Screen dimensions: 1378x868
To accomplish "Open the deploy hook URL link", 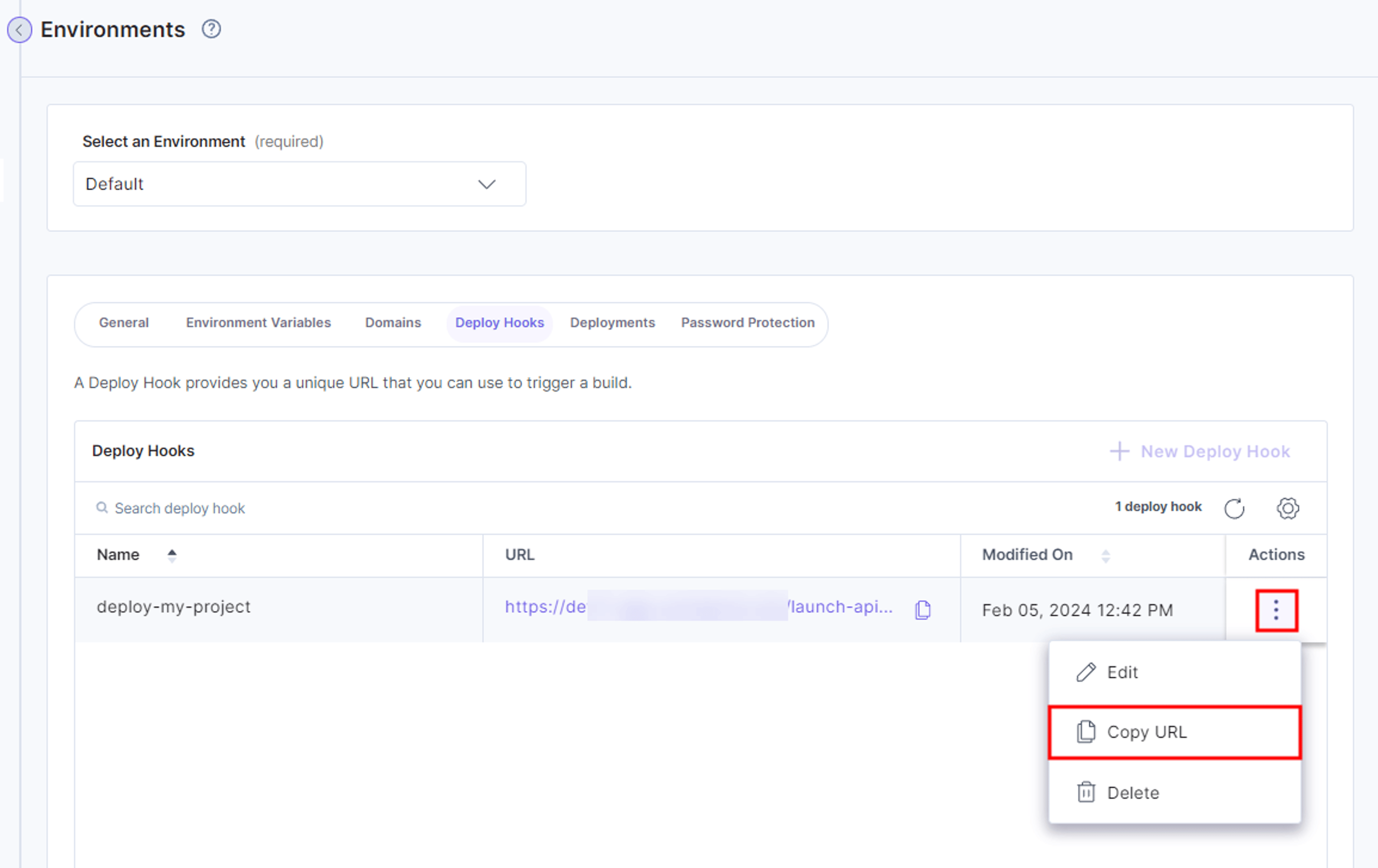I will [x=699, y=607].
